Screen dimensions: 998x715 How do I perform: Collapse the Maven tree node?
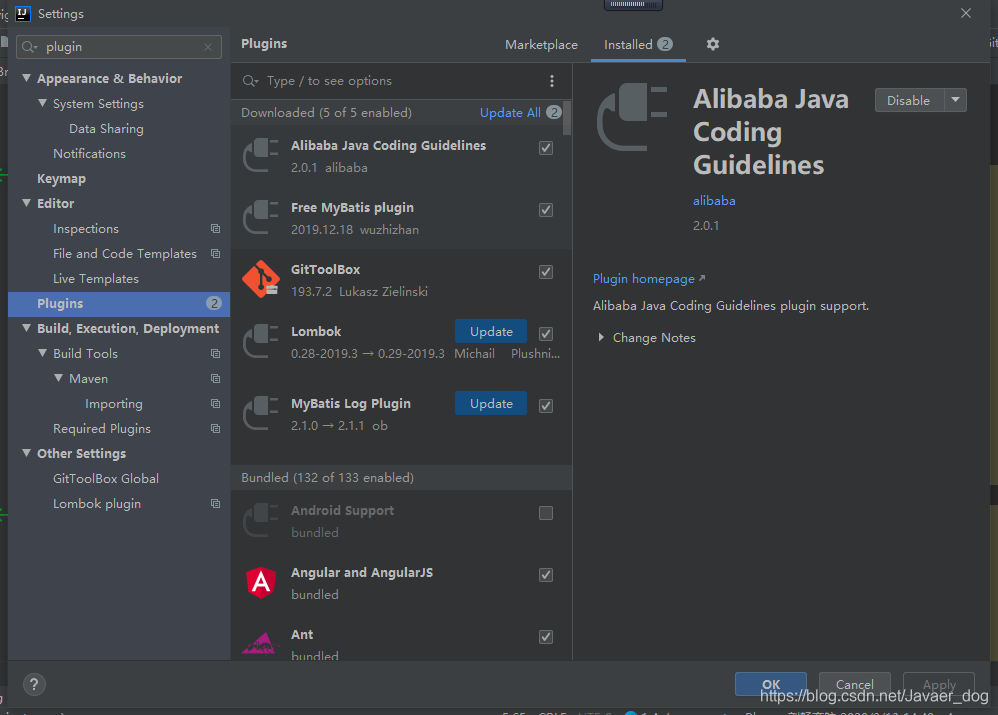(58, 378)
